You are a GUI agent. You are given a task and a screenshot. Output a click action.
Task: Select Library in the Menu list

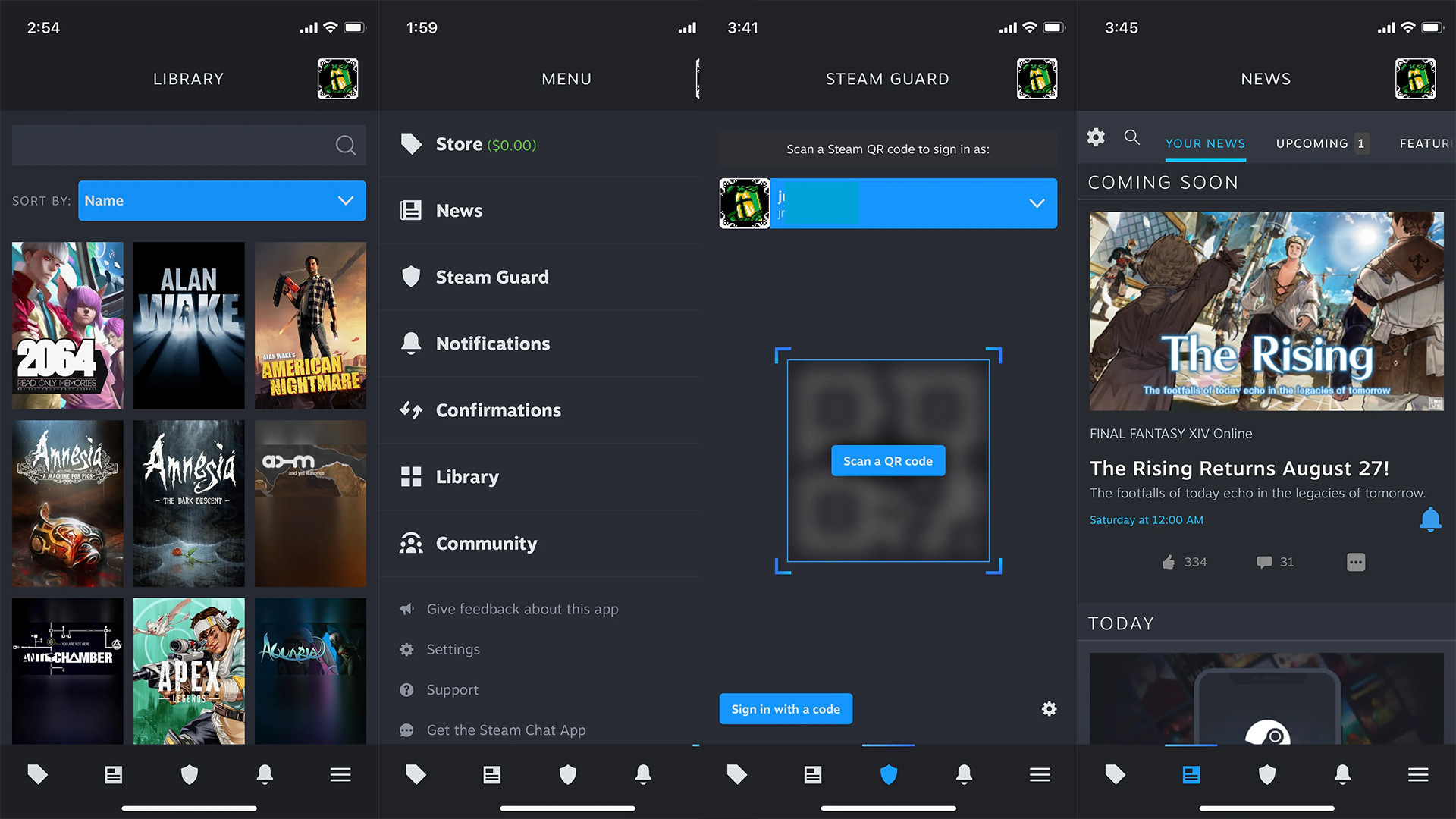[538, 477]
